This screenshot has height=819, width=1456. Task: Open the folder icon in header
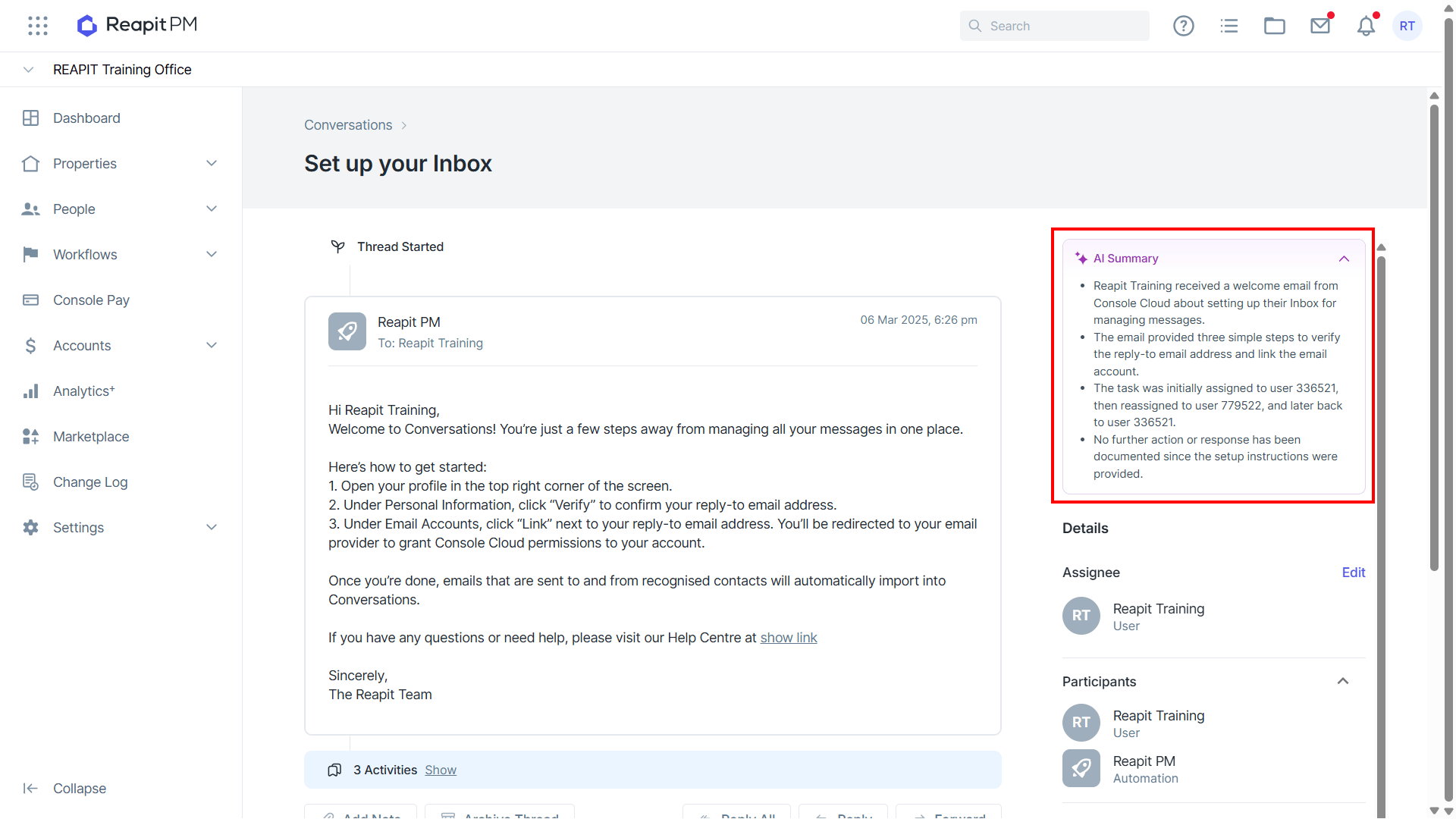[1275, 26]
